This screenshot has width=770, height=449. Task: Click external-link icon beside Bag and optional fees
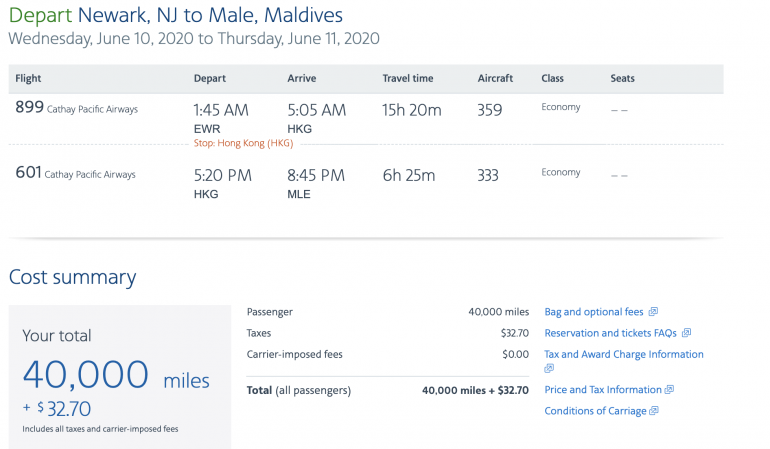coord(654,312)
